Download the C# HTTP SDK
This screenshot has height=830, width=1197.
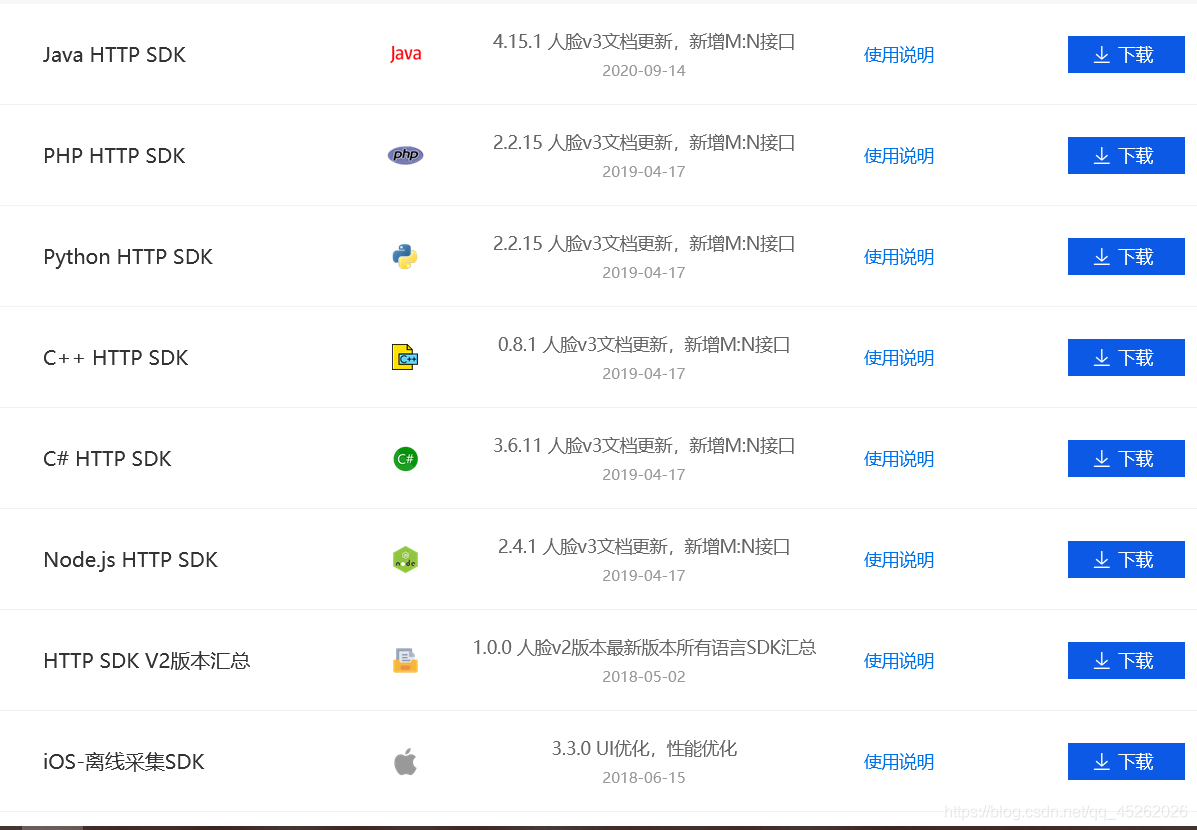coord(1126,458)
